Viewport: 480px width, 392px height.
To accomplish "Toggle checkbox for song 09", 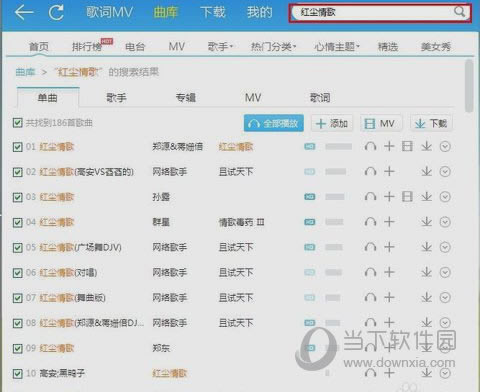I will point(17,349).
